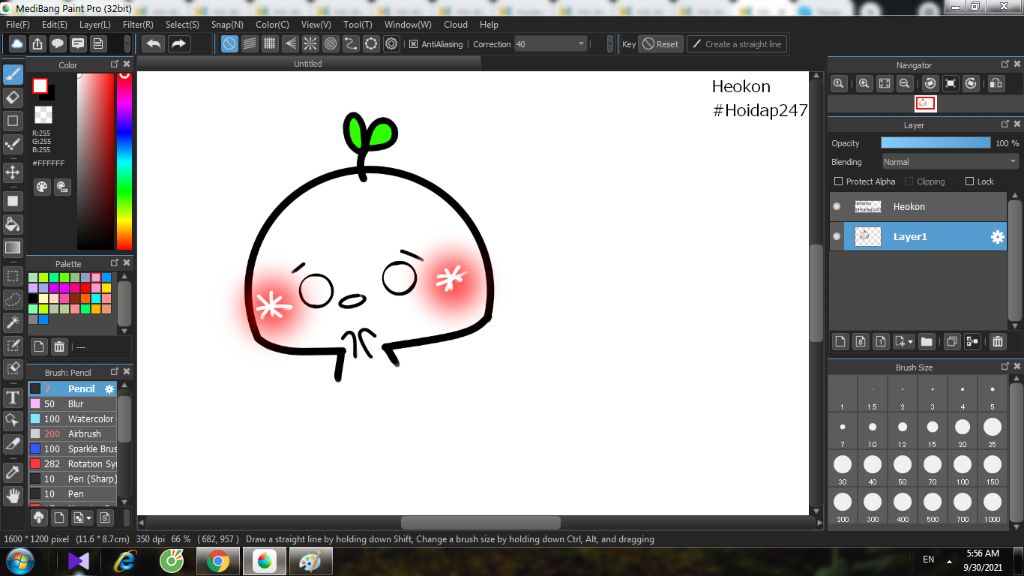Viewport: 1024px width, 576px height.
Task: Enable Protect Alpha checkbox
Action: coord(838,181)
